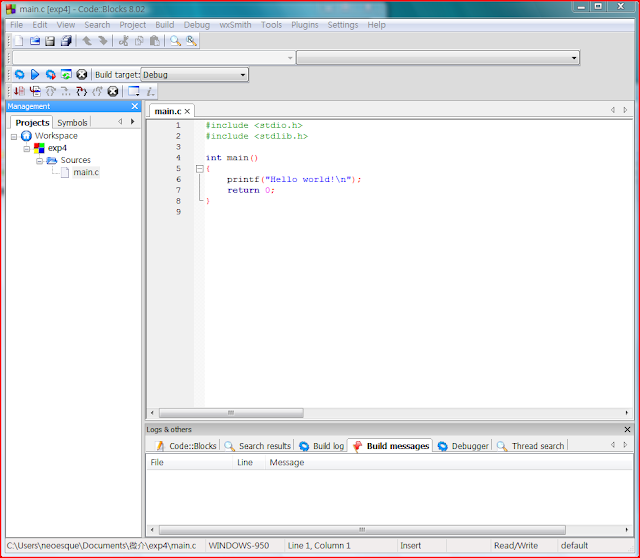Select main.c in the project tree
Image resolution: width=640 pixels, height=558 pixels.
pyautogui.click(x=86, y=172)
